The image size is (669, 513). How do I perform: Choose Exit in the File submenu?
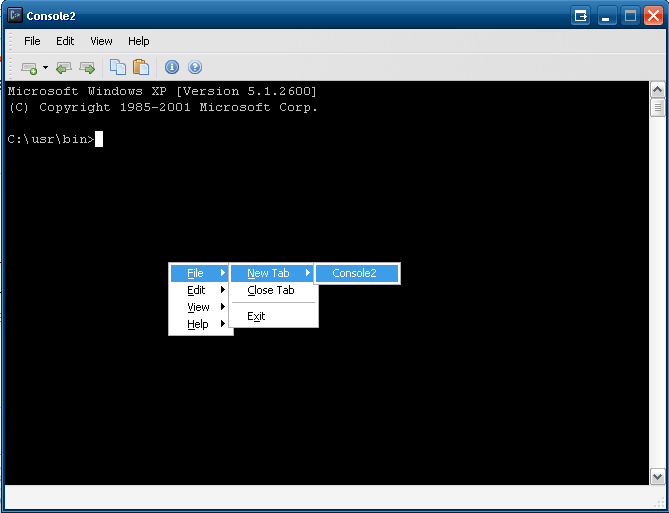tap(273, 316)
